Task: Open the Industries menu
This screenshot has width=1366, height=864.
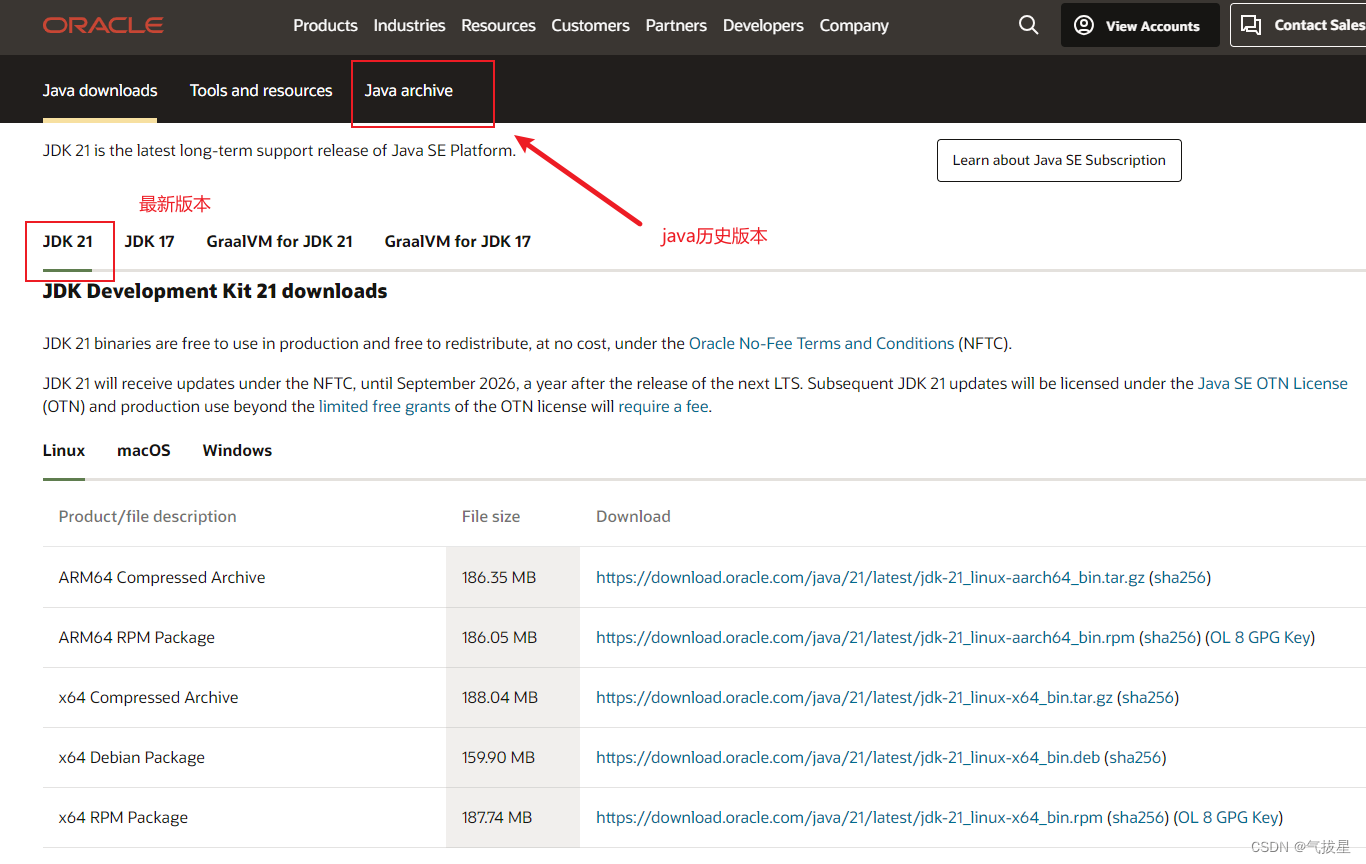Action: (x=409, y=25)
